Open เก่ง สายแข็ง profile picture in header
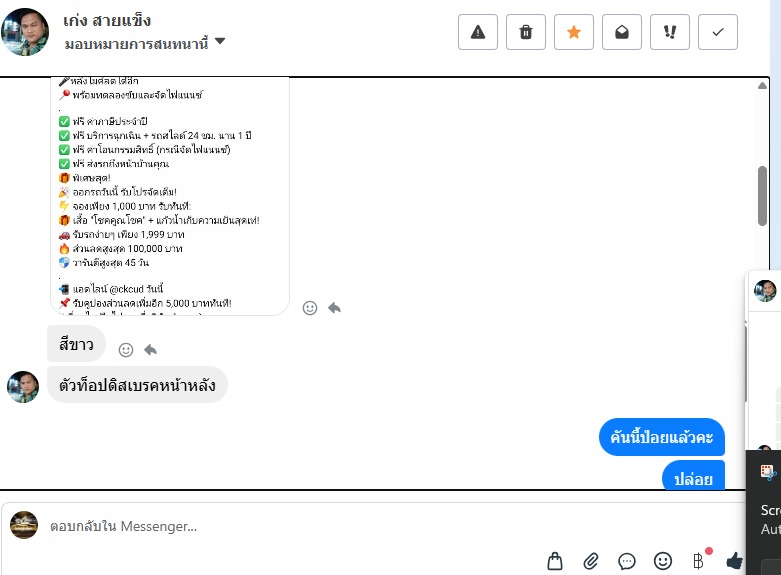 [25, 32]
